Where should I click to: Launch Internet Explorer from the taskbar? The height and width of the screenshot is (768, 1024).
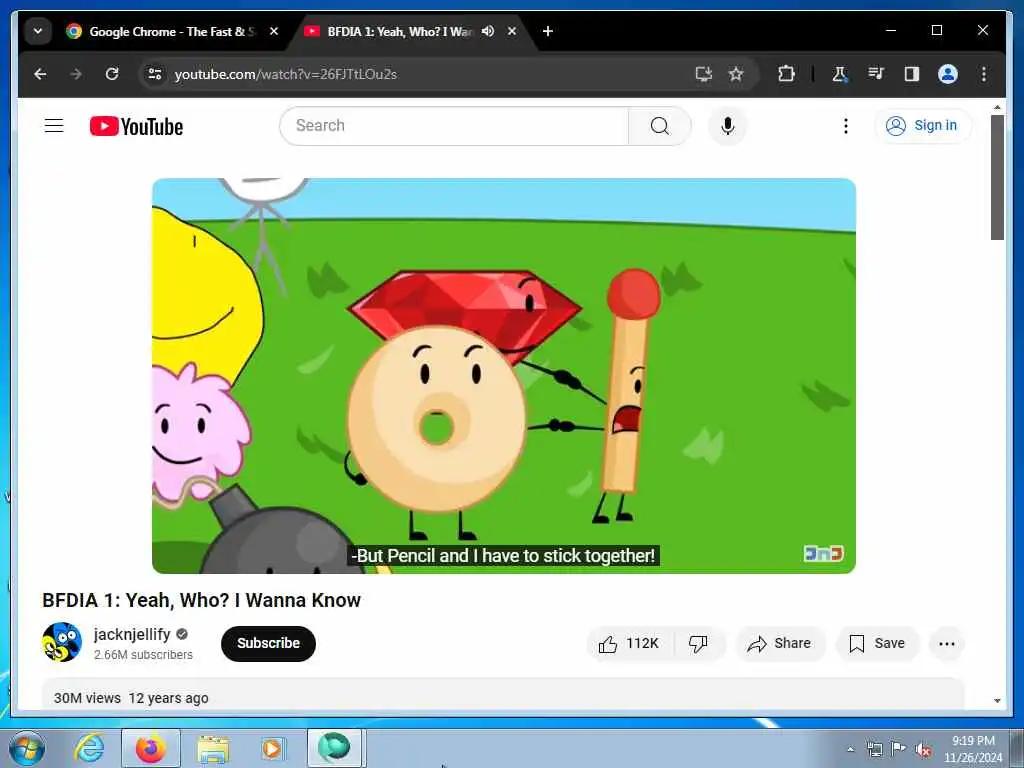click(x=89, y=748)
